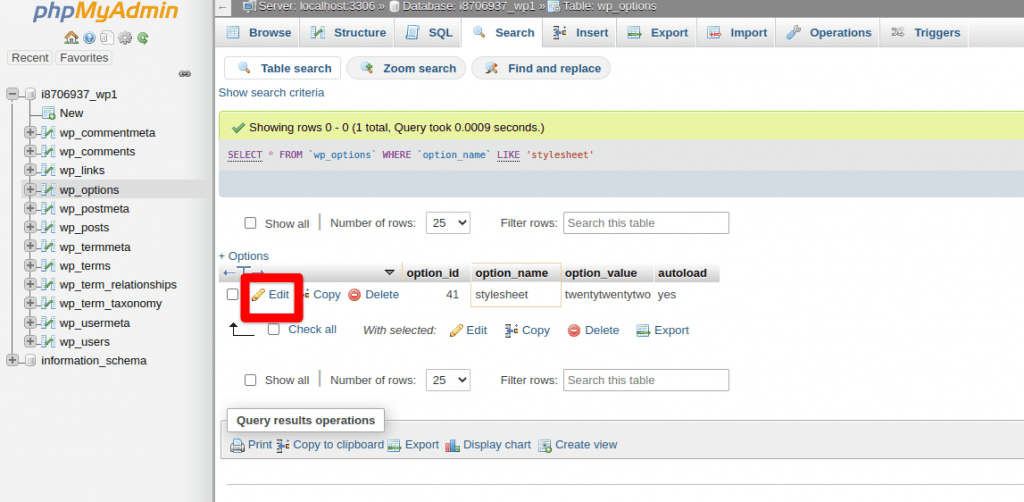Image resolution: width=1024 pixels, height=502 pixels.
Task: Click the red Delete icon in the stylesheet row
Action: (x=354, y=295)
